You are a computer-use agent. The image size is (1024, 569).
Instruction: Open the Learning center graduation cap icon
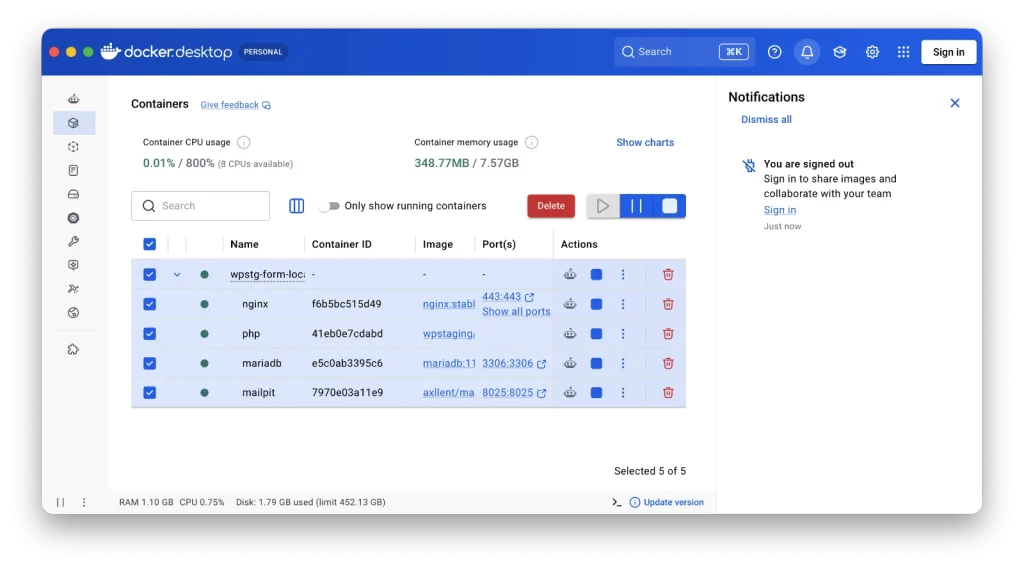[840, 52]
